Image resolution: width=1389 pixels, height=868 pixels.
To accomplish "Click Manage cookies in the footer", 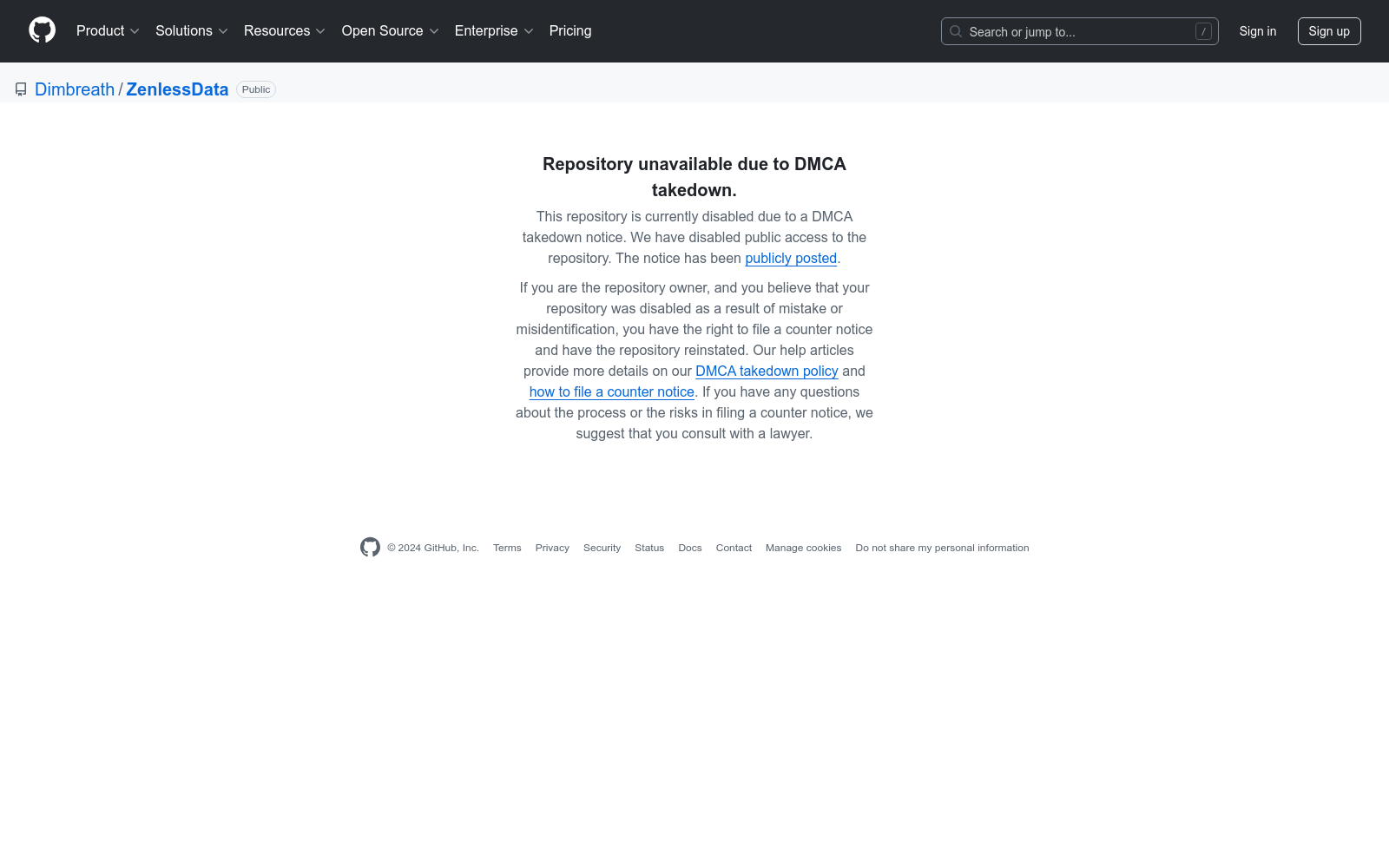I will [803, 548].
